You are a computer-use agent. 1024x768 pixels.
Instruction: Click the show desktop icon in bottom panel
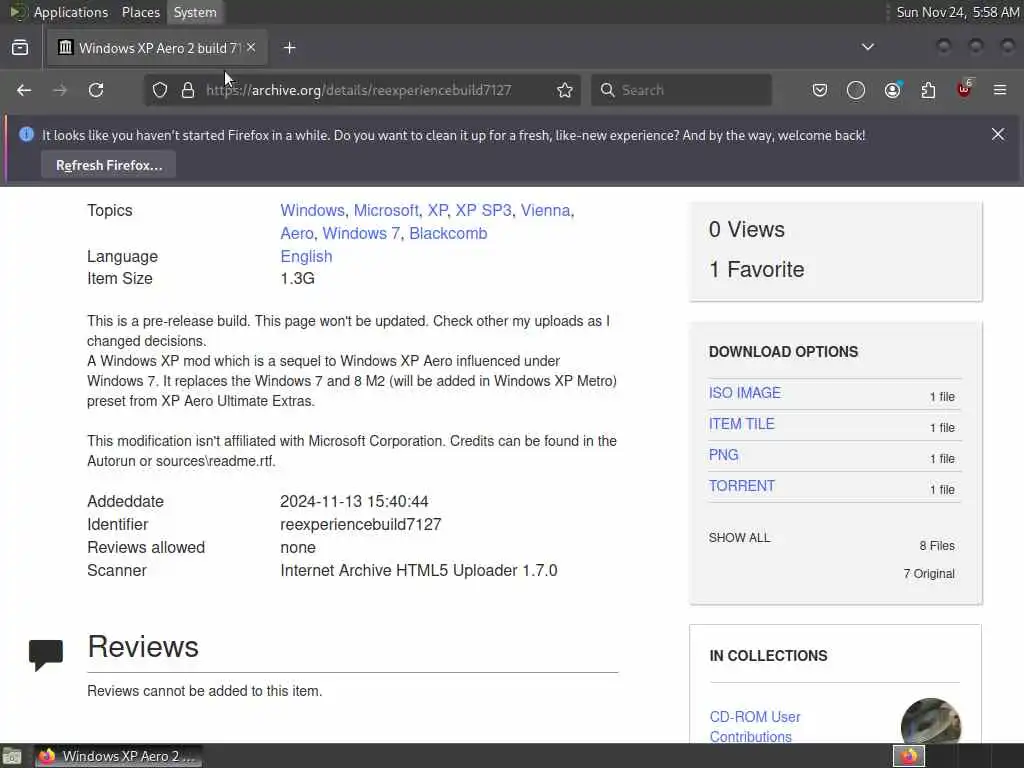point(12,757)
